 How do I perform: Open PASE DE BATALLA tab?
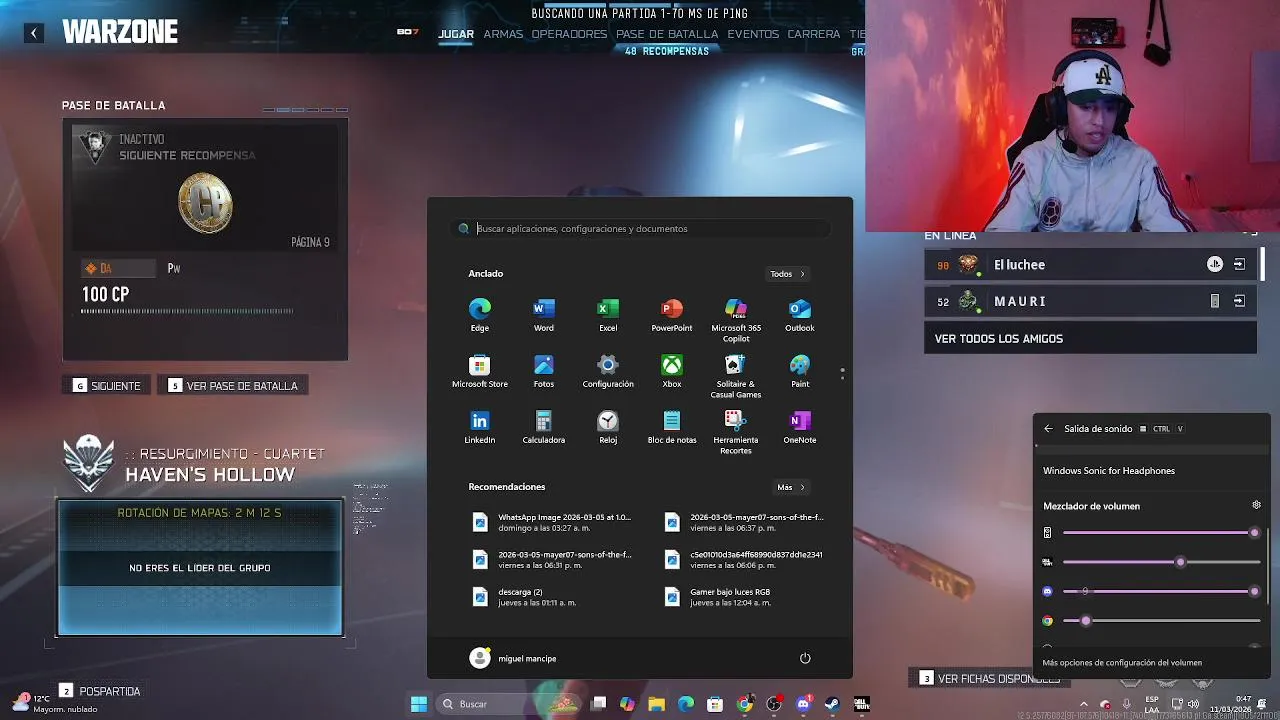coord(667,34)
